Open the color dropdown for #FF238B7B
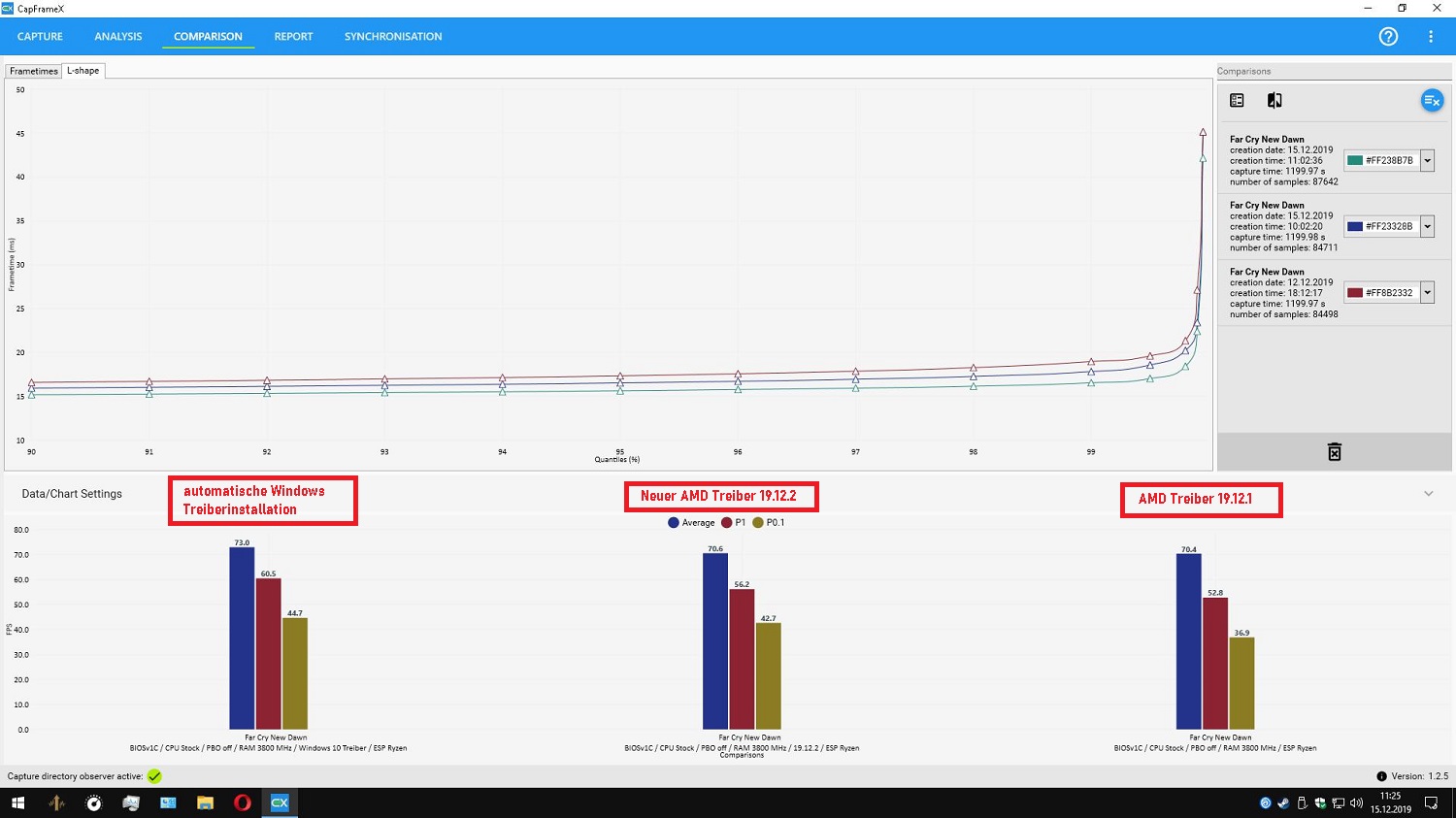Screen dimensions: 1456x818 [1427, 161]
